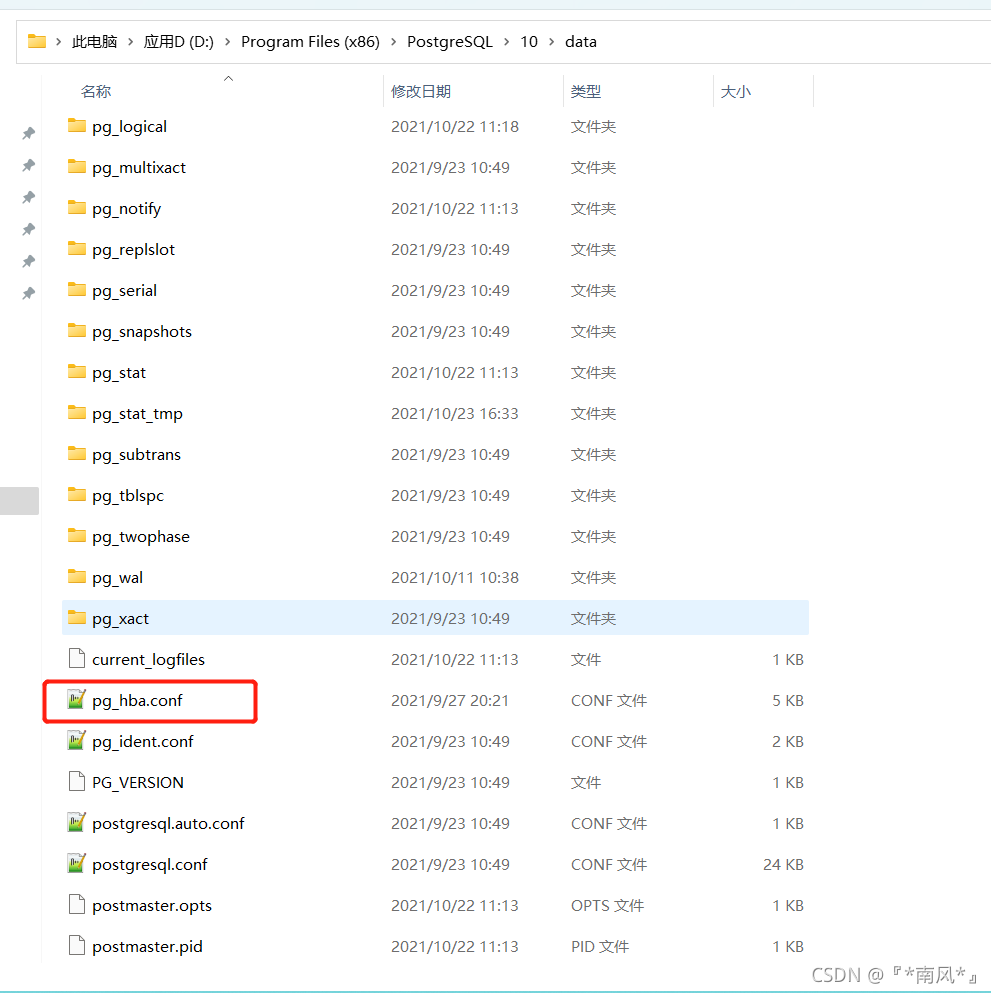Viewport: 991px width, 993px height.
Task: Sort by 修改日期 column header
Action: [x=420, y=92]
